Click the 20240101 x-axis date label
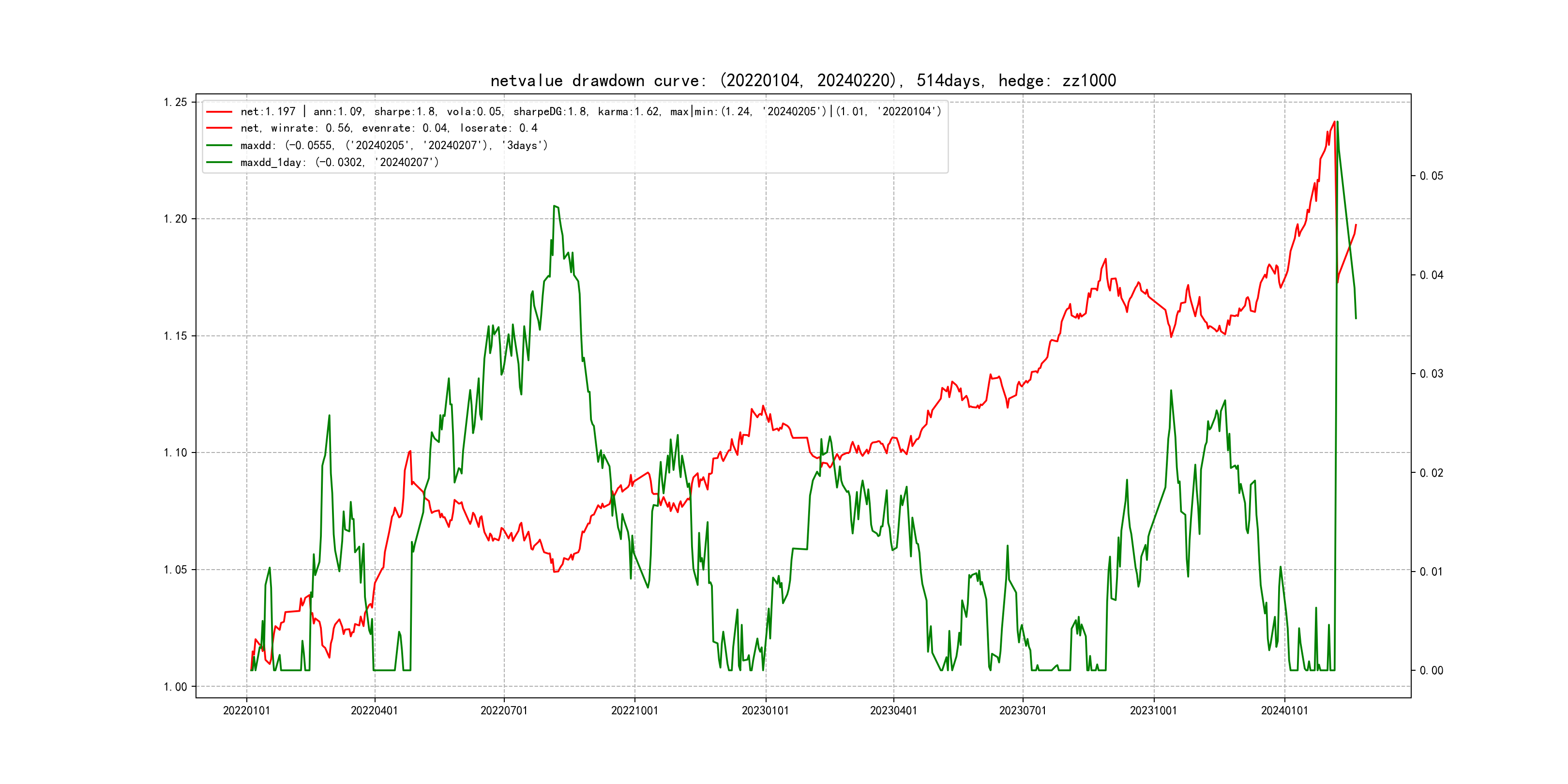The height and width of the screenshot is (784, 1568). coord(1284,710)
